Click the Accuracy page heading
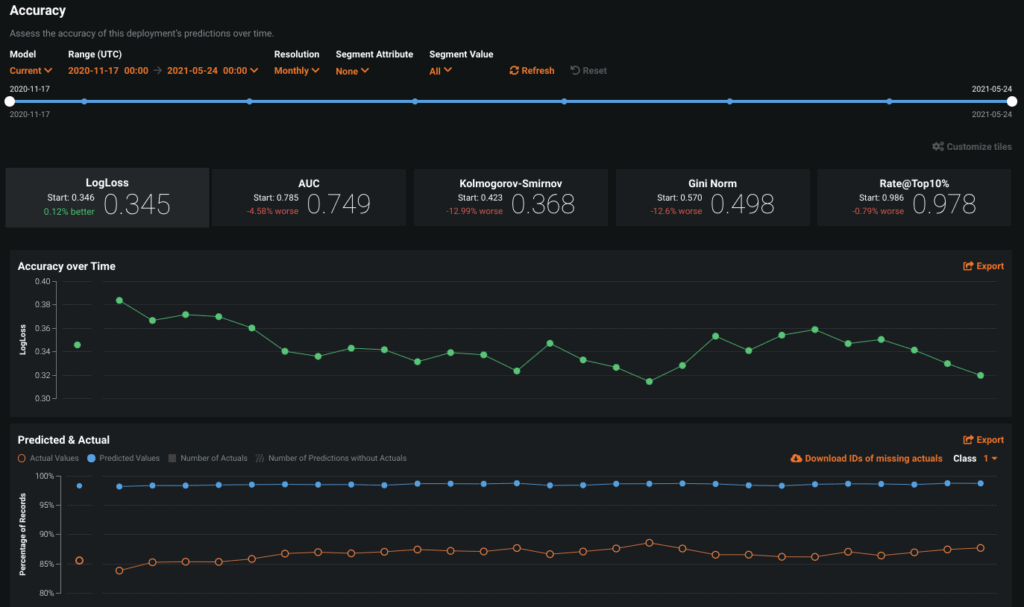 [37, 10]
